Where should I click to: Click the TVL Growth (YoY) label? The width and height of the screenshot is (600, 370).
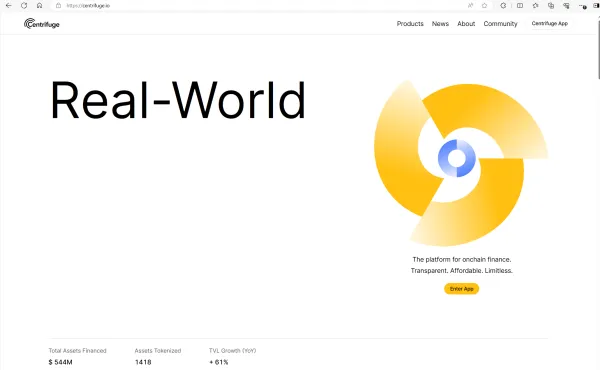(232, 350)
